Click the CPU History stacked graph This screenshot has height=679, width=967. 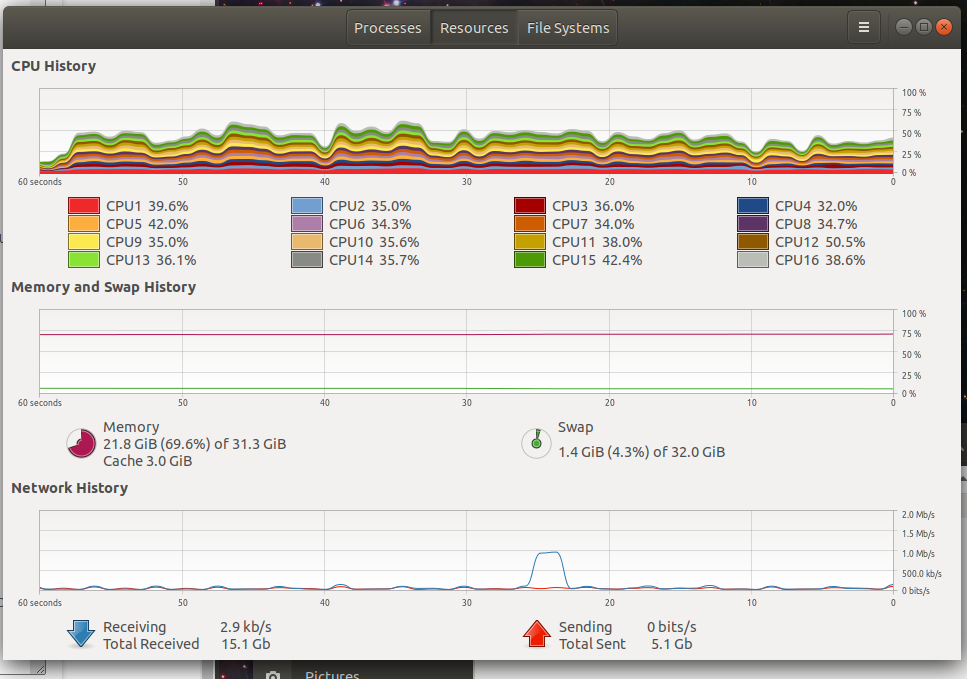pos(466,131)
